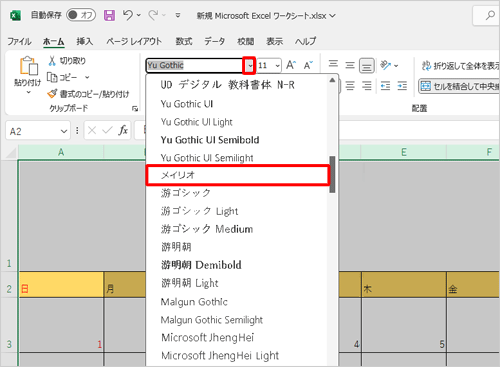Decrease font size with small A icon
This screenshot has width=500, height=367.
[308, 65]
